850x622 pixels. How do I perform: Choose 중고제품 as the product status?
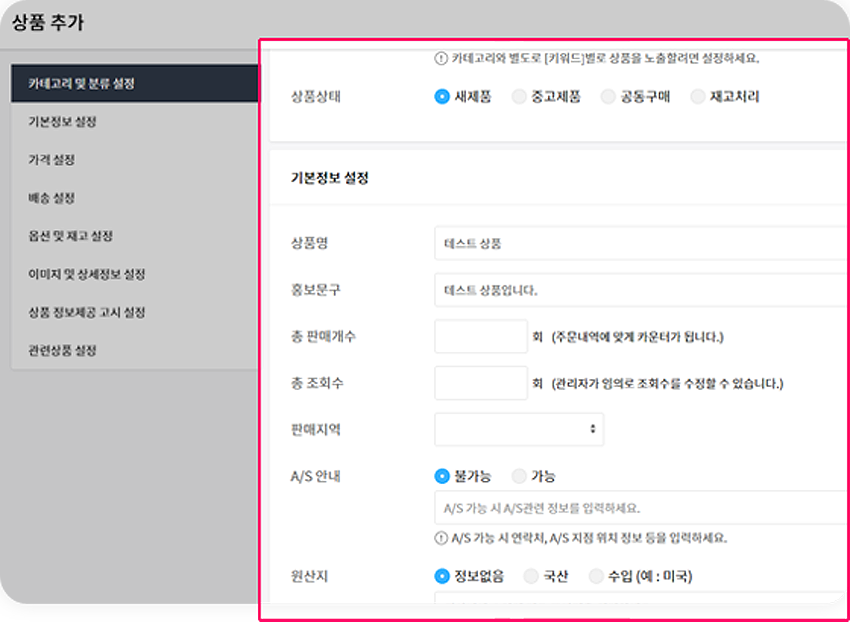(x=517, y=97)
